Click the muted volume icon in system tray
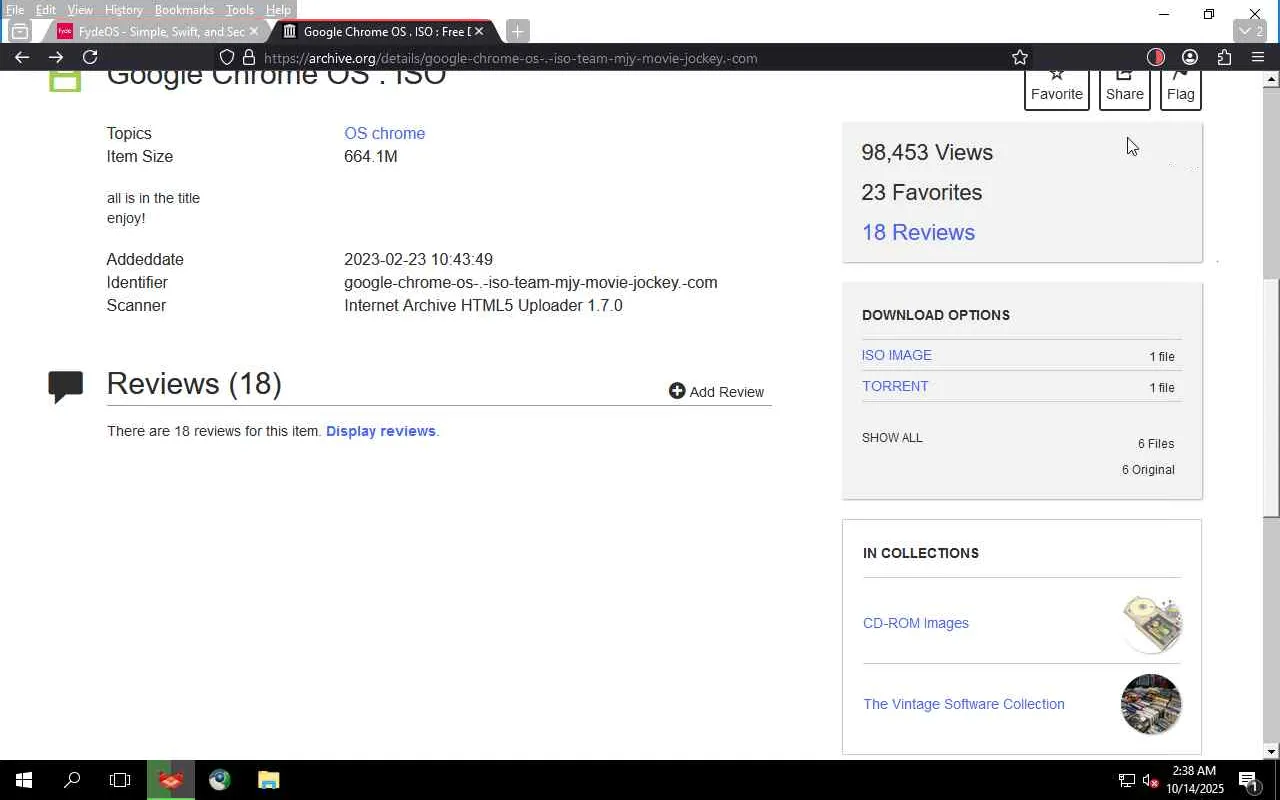 click(1150, 780)
